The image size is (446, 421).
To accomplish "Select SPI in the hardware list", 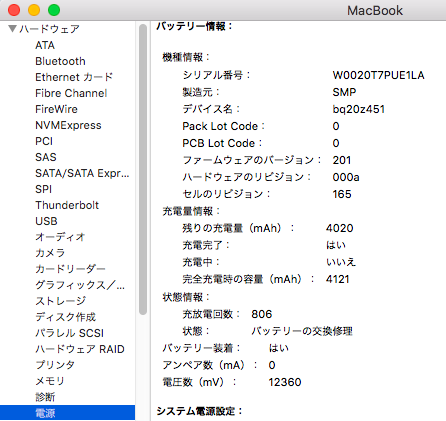I will pos(44,189).
